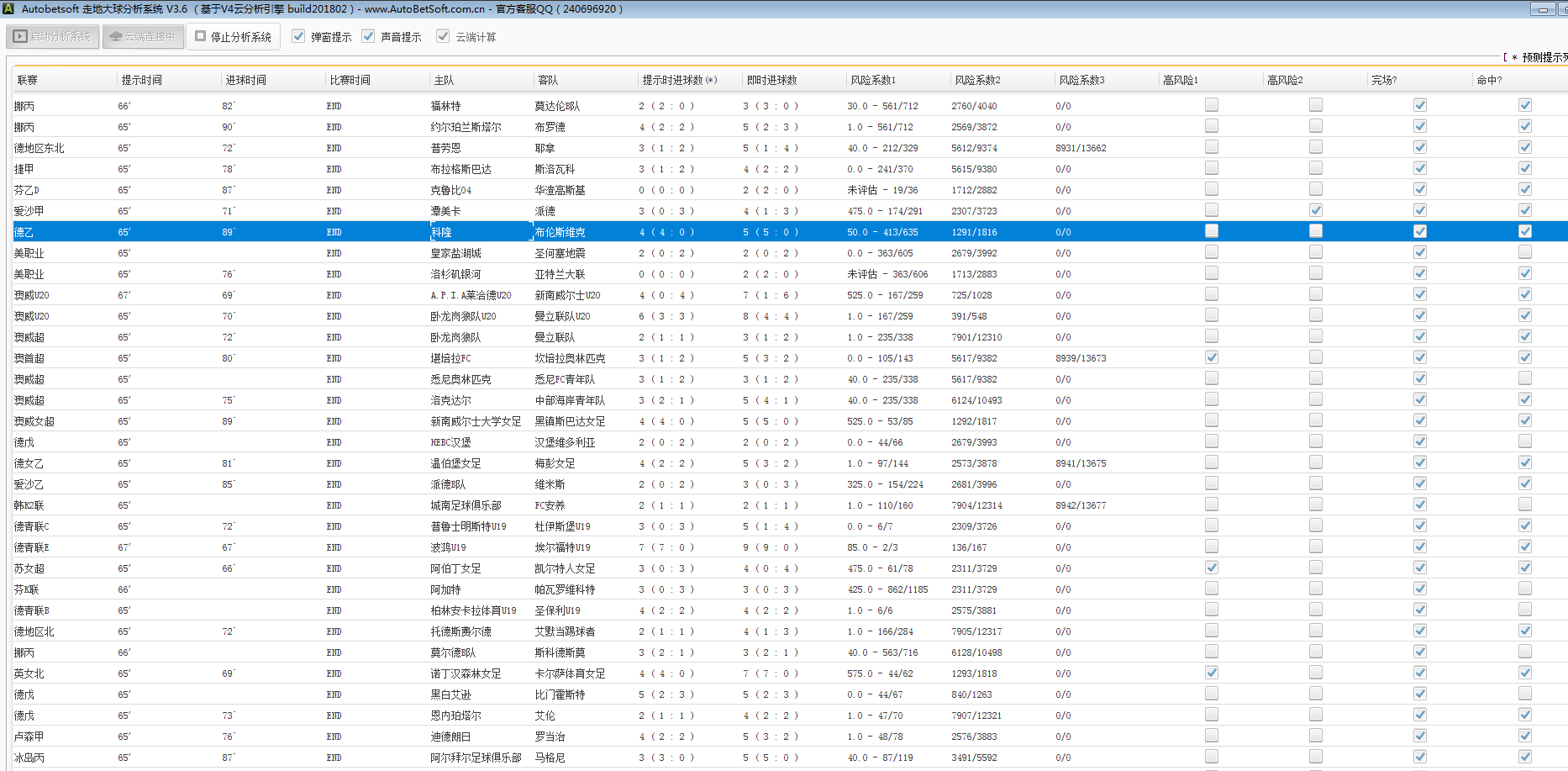
Task: Uncheck 高风险1 for the 堪培拉FC row
Action: click(1211, 357)
